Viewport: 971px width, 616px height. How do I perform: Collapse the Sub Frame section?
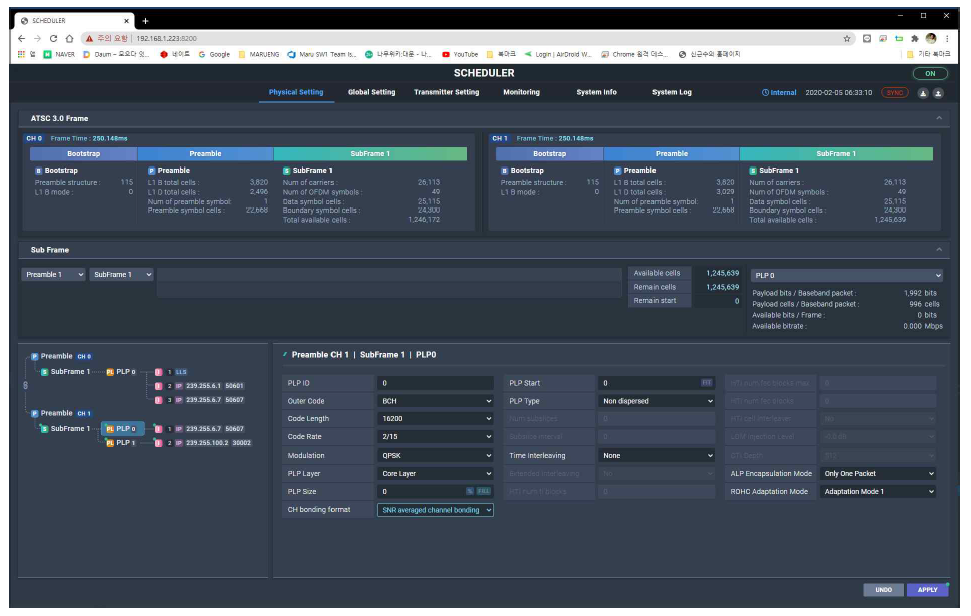tap(939, 250)
